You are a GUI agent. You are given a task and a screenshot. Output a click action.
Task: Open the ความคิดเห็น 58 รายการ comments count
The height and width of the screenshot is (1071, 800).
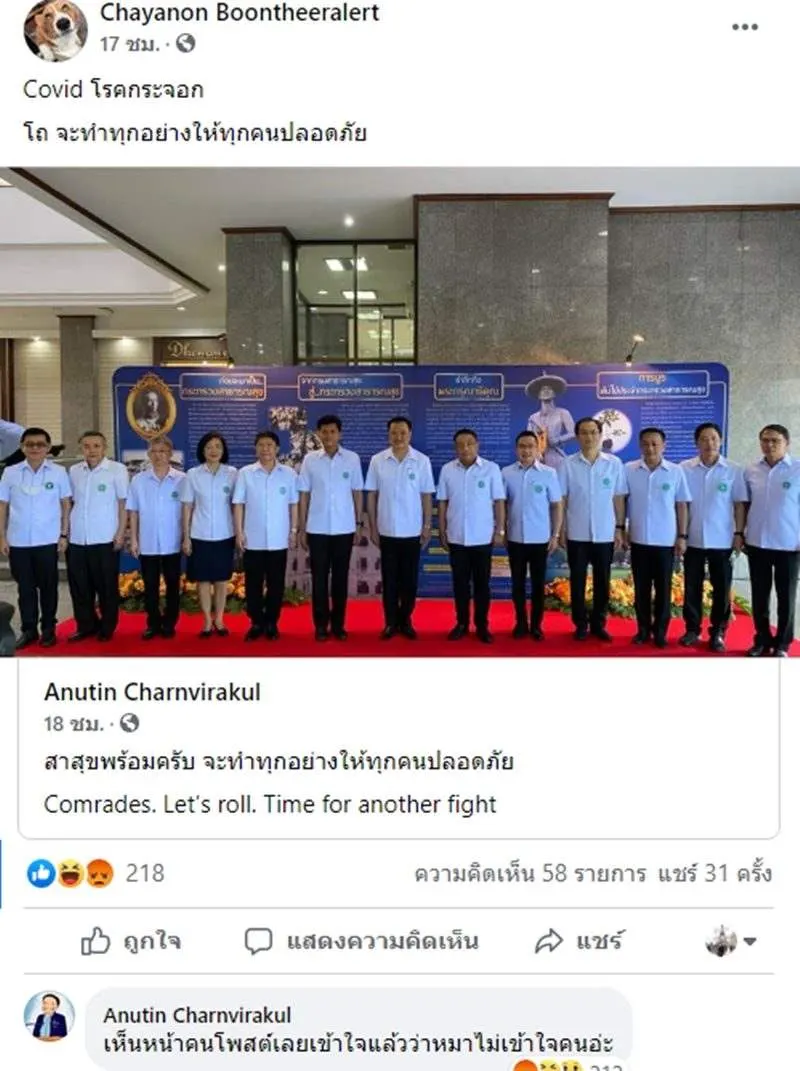[x=530, y=873]
